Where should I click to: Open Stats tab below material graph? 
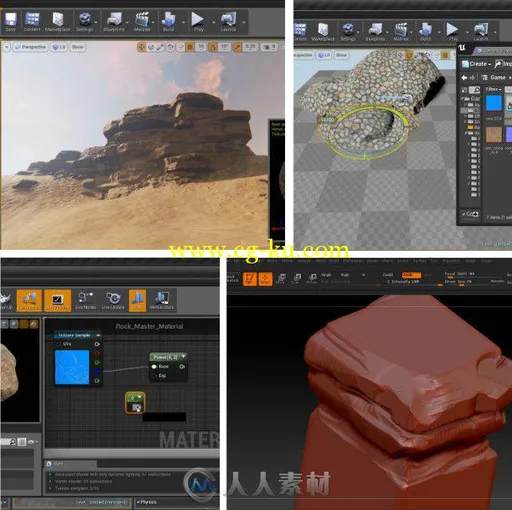71,464
